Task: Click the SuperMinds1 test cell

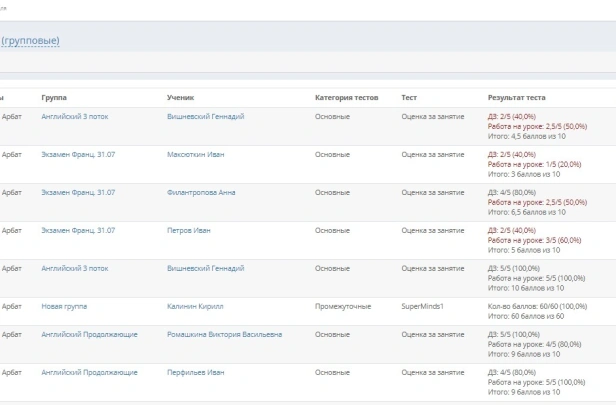Action: (x=421, y=306)
